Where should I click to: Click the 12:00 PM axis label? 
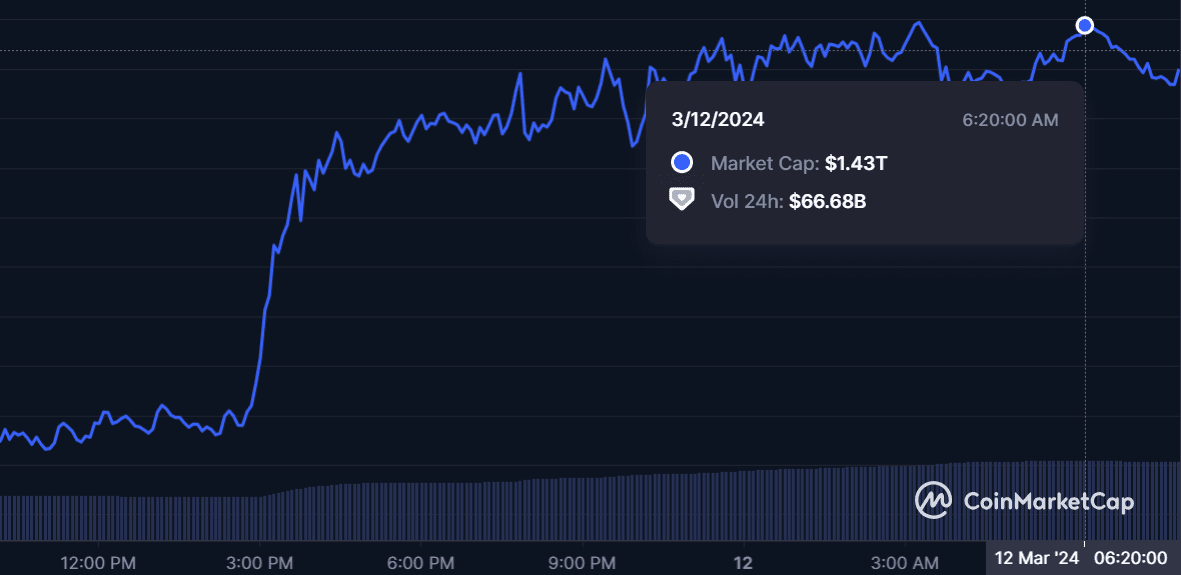coord(97,562)
